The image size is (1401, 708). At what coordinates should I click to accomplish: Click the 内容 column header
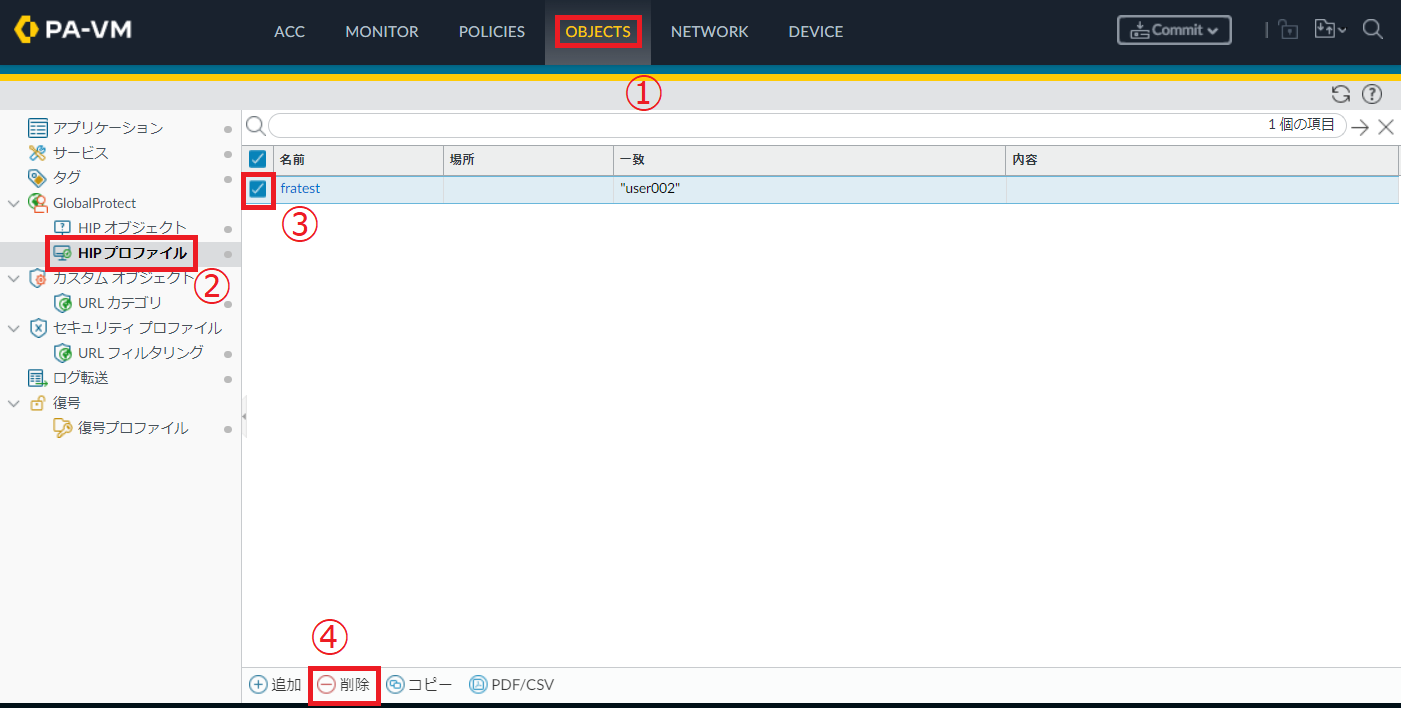tap(1202, 159)
